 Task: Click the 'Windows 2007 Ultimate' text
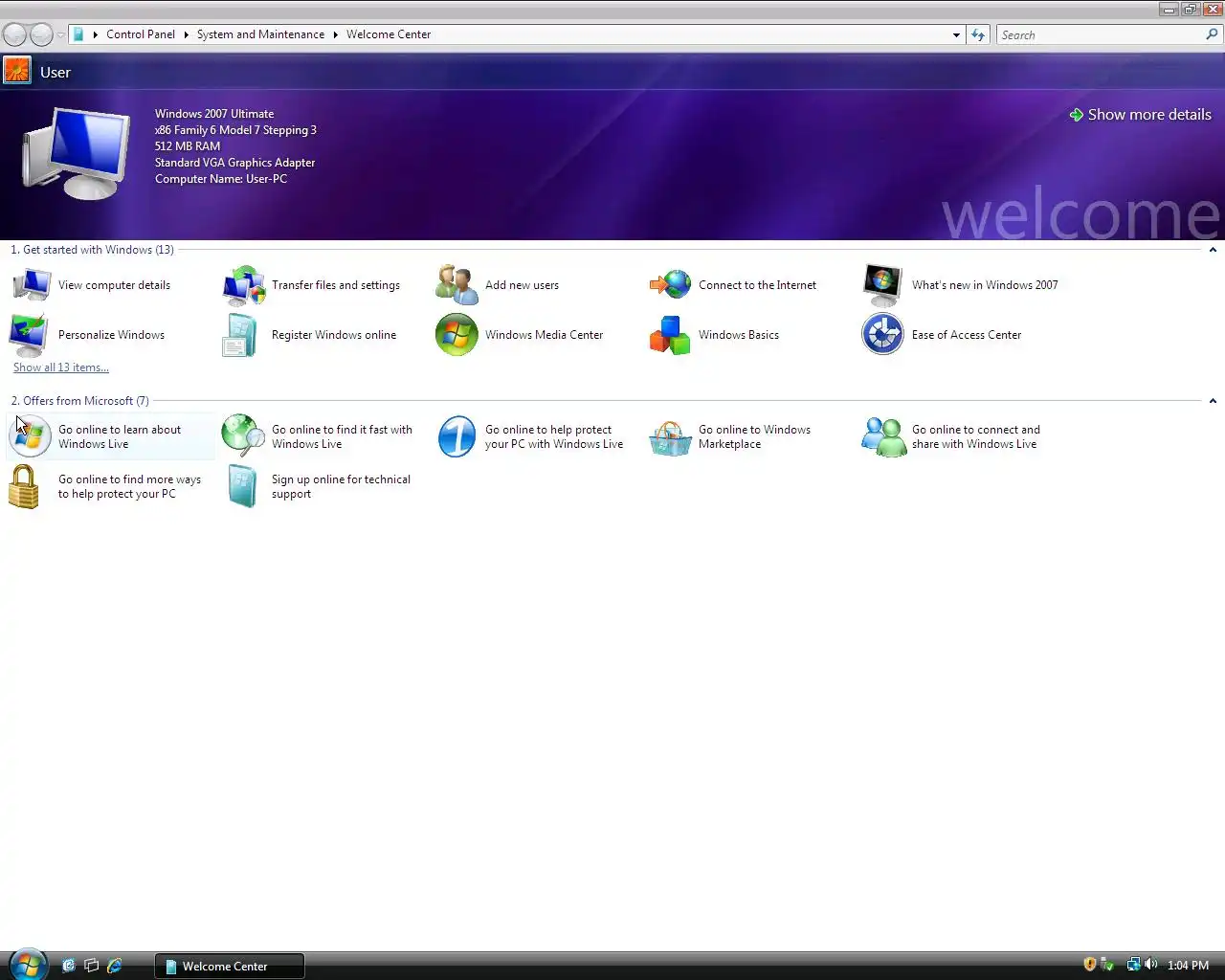(214, 114)
